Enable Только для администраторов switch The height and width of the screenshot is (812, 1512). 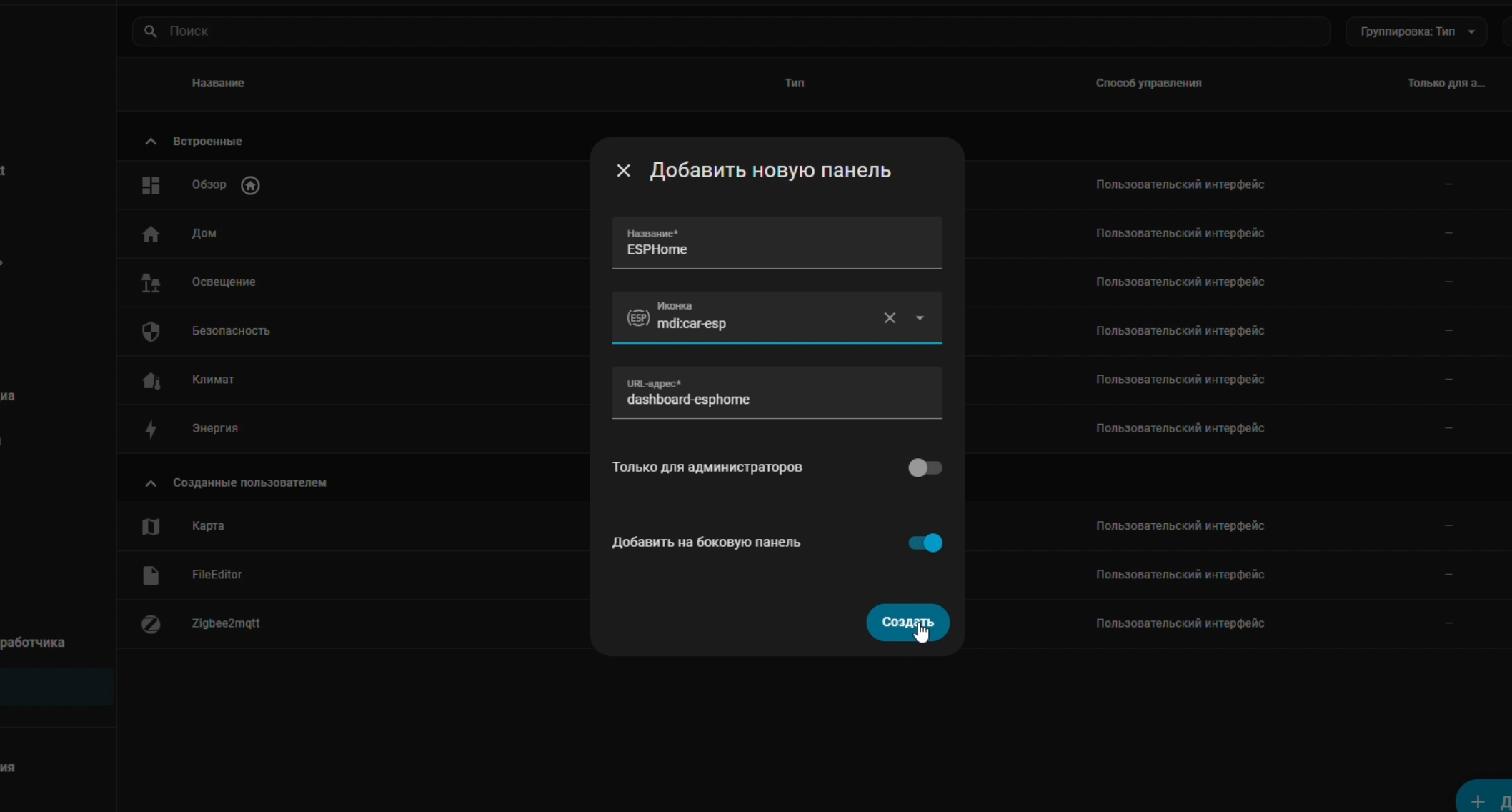coord(925,467)
